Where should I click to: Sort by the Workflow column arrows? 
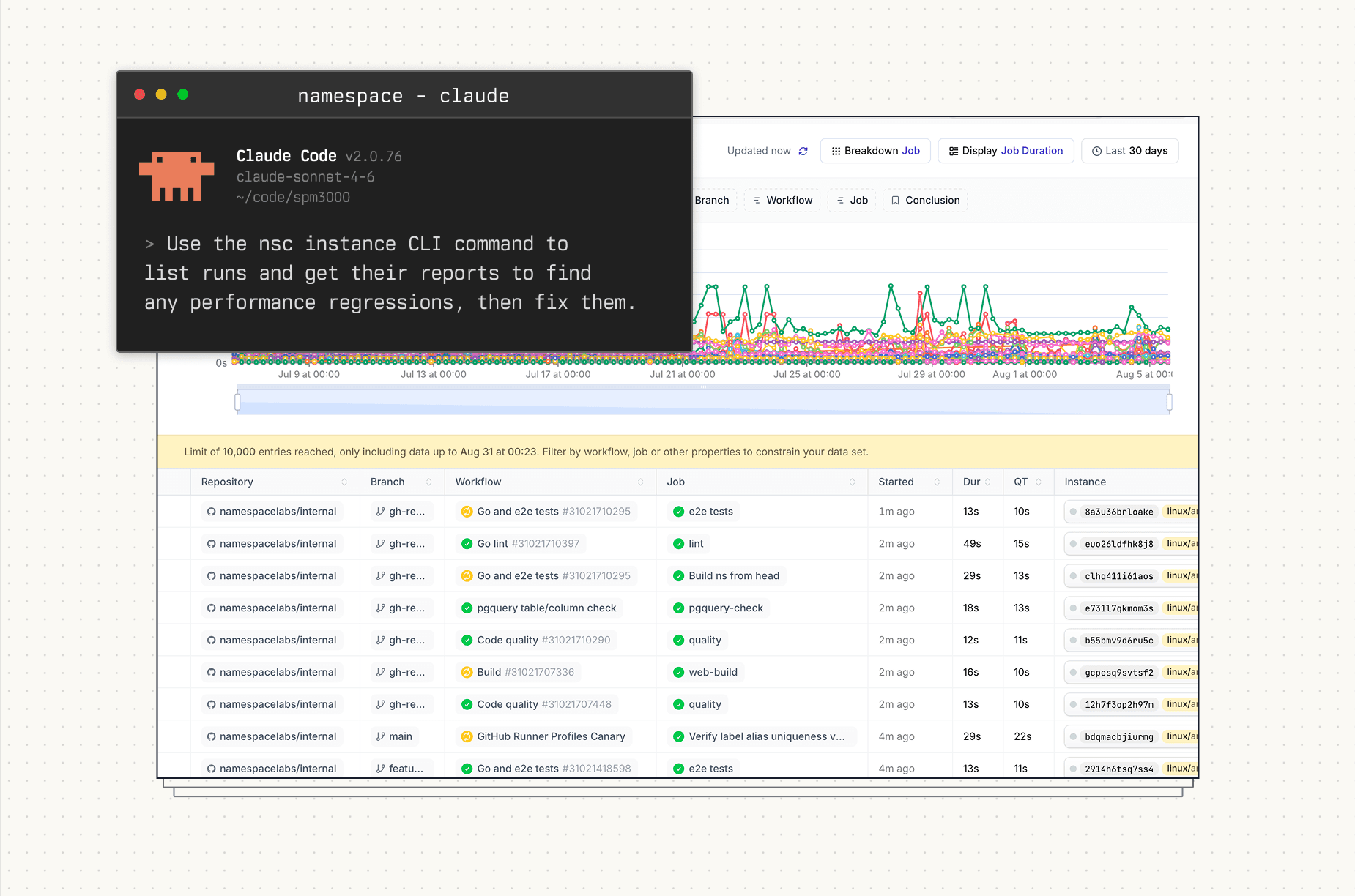640,482
